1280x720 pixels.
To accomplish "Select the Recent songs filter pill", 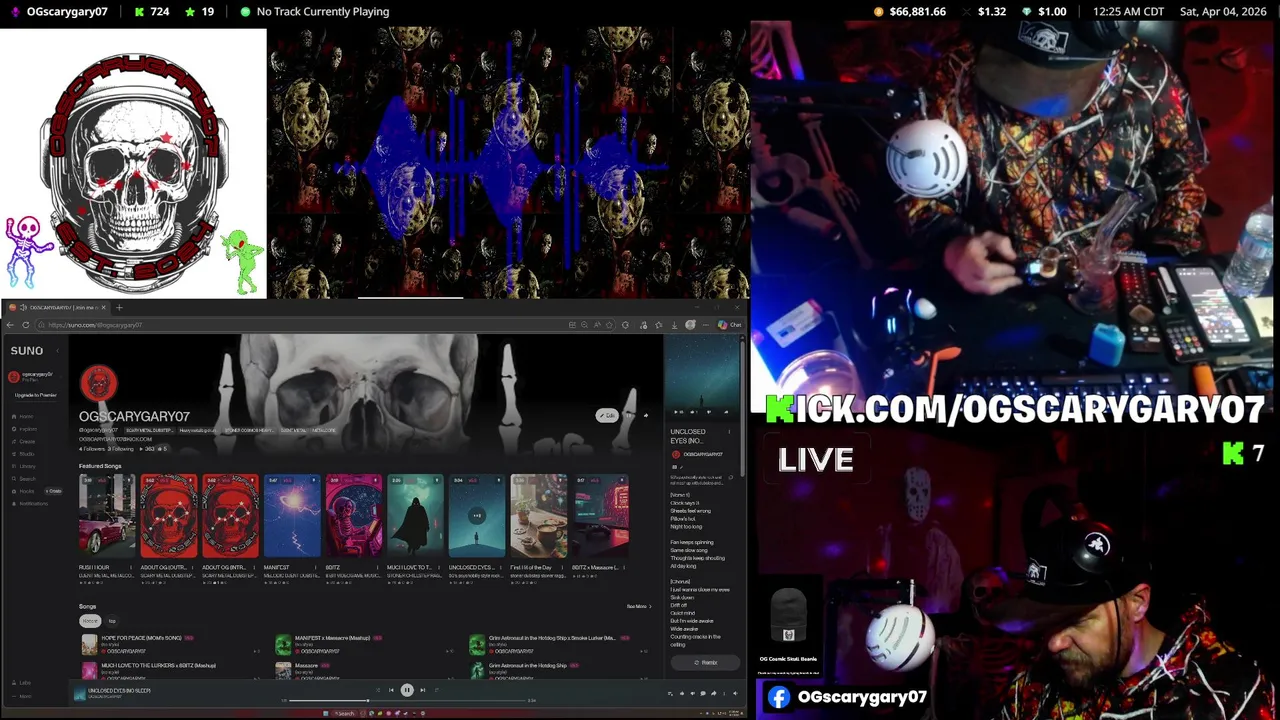I will click(90, 621).
